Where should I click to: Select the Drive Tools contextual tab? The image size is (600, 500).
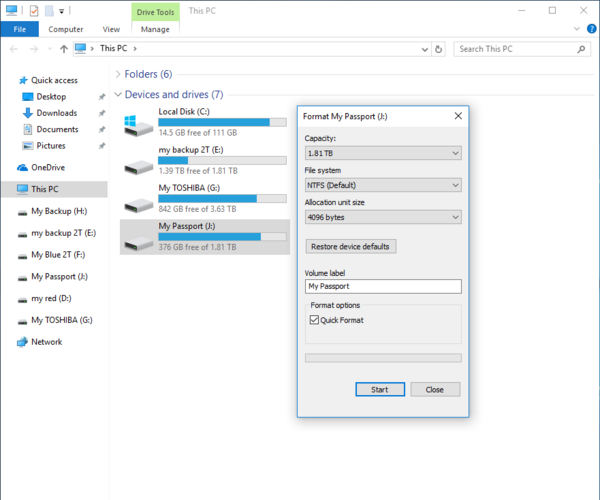point(155,12)
